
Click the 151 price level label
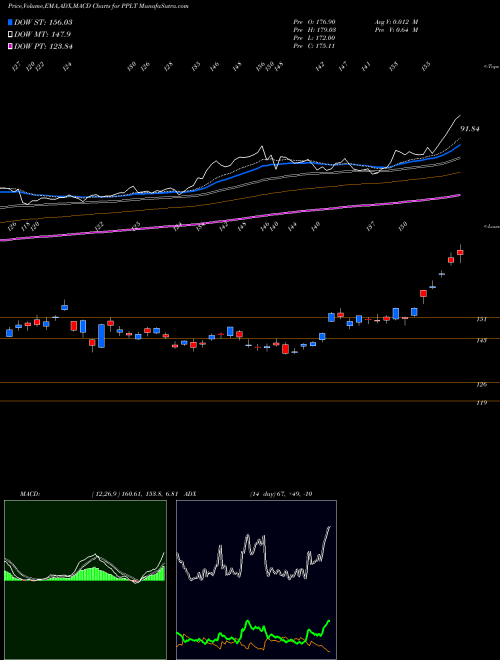point(481,319)
